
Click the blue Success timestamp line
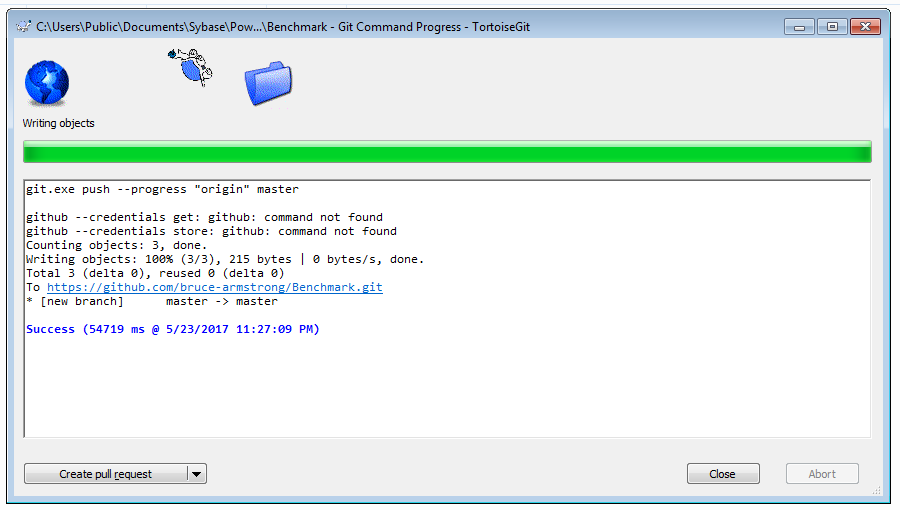pos(173,329)
